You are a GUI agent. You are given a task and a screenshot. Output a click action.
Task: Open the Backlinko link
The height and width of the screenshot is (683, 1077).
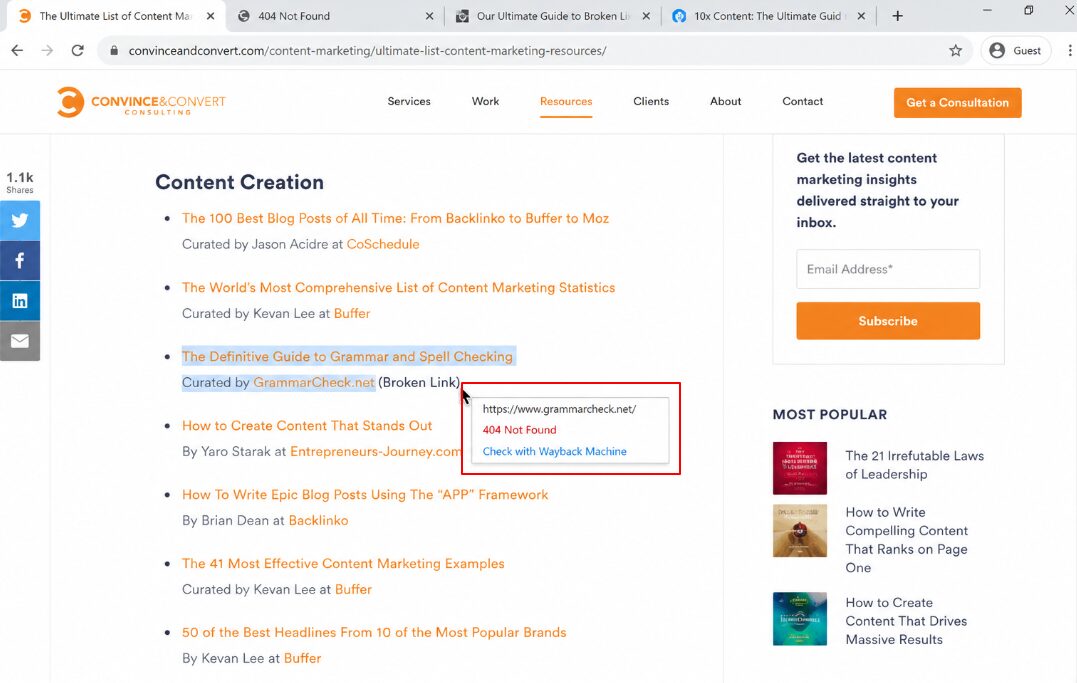(318, 520)
